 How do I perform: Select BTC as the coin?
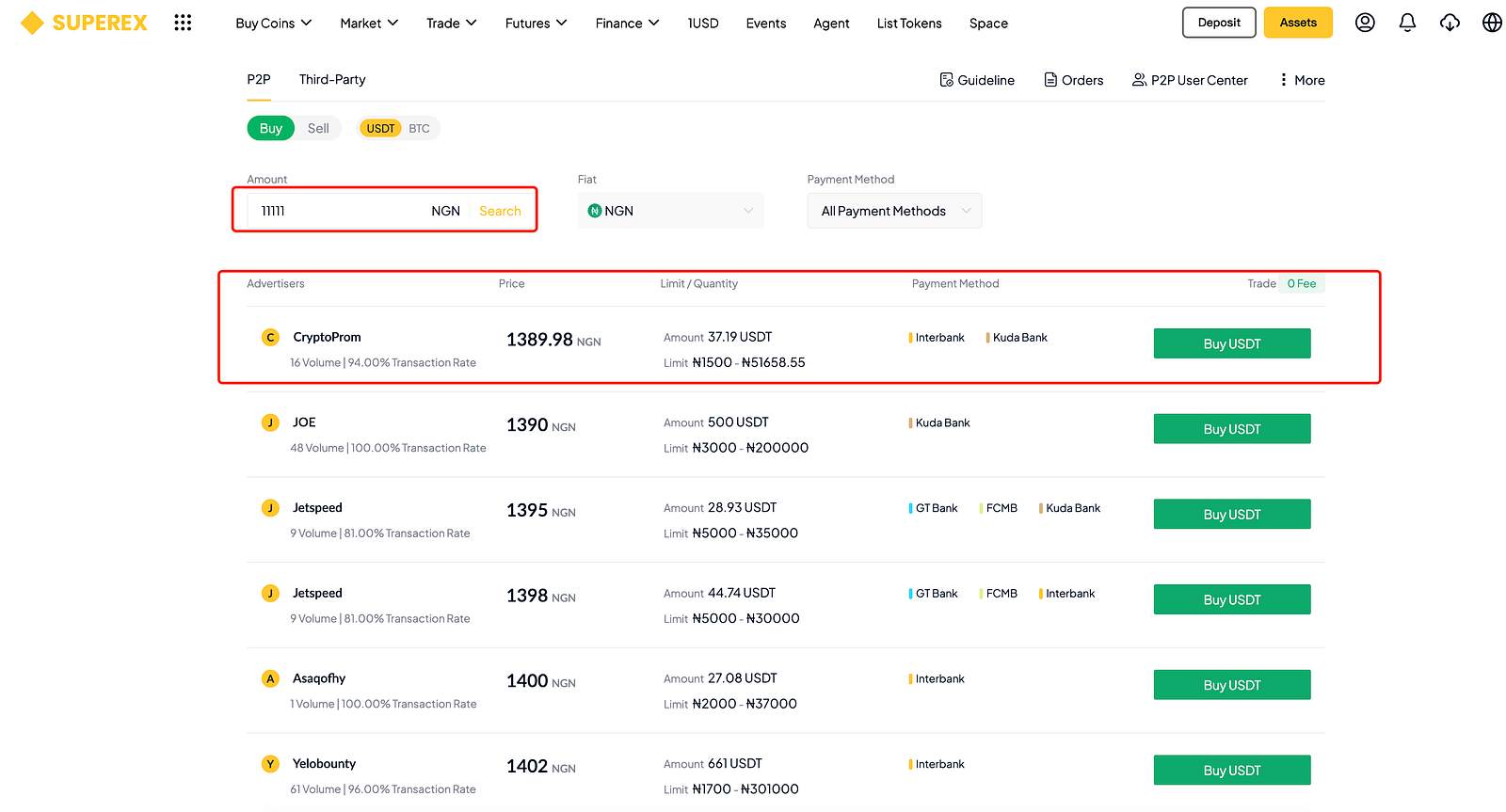pos(419,128)
